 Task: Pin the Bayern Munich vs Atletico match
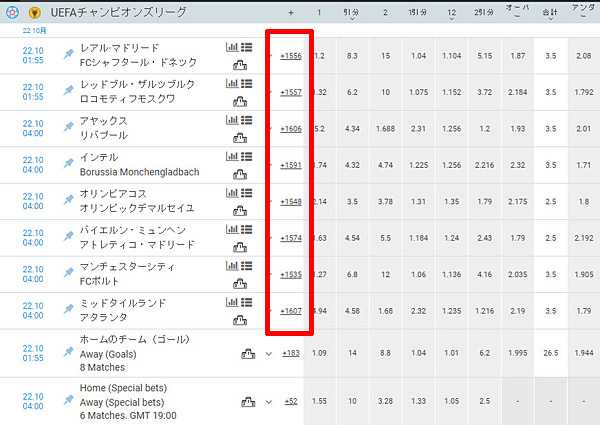68,236
